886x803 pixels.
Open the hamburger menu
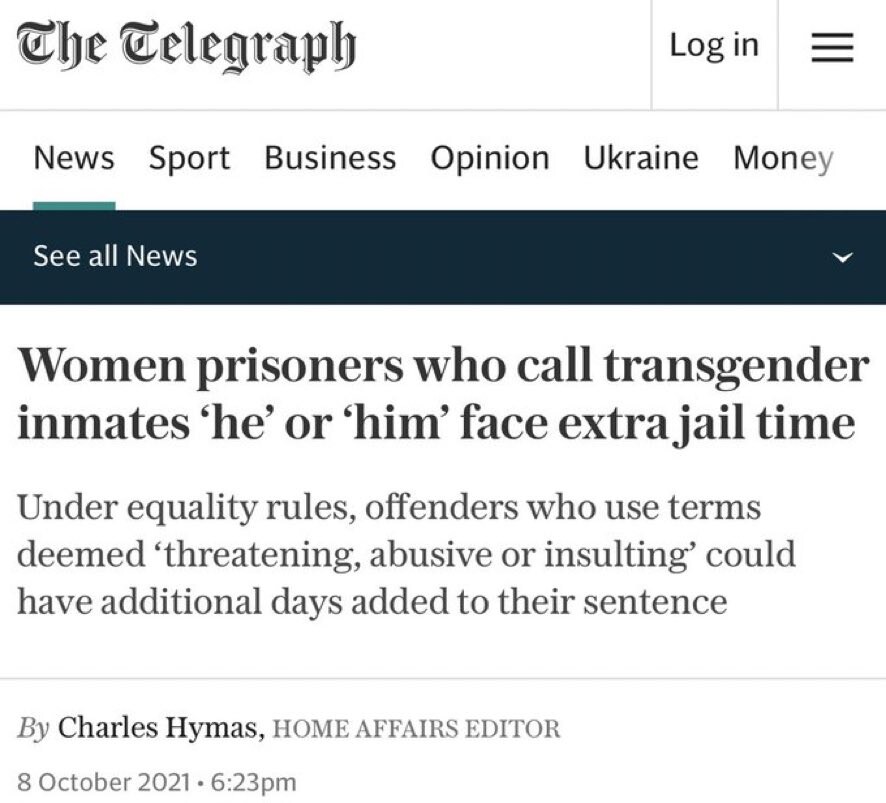pyautogui.click(x=831, y=48)
